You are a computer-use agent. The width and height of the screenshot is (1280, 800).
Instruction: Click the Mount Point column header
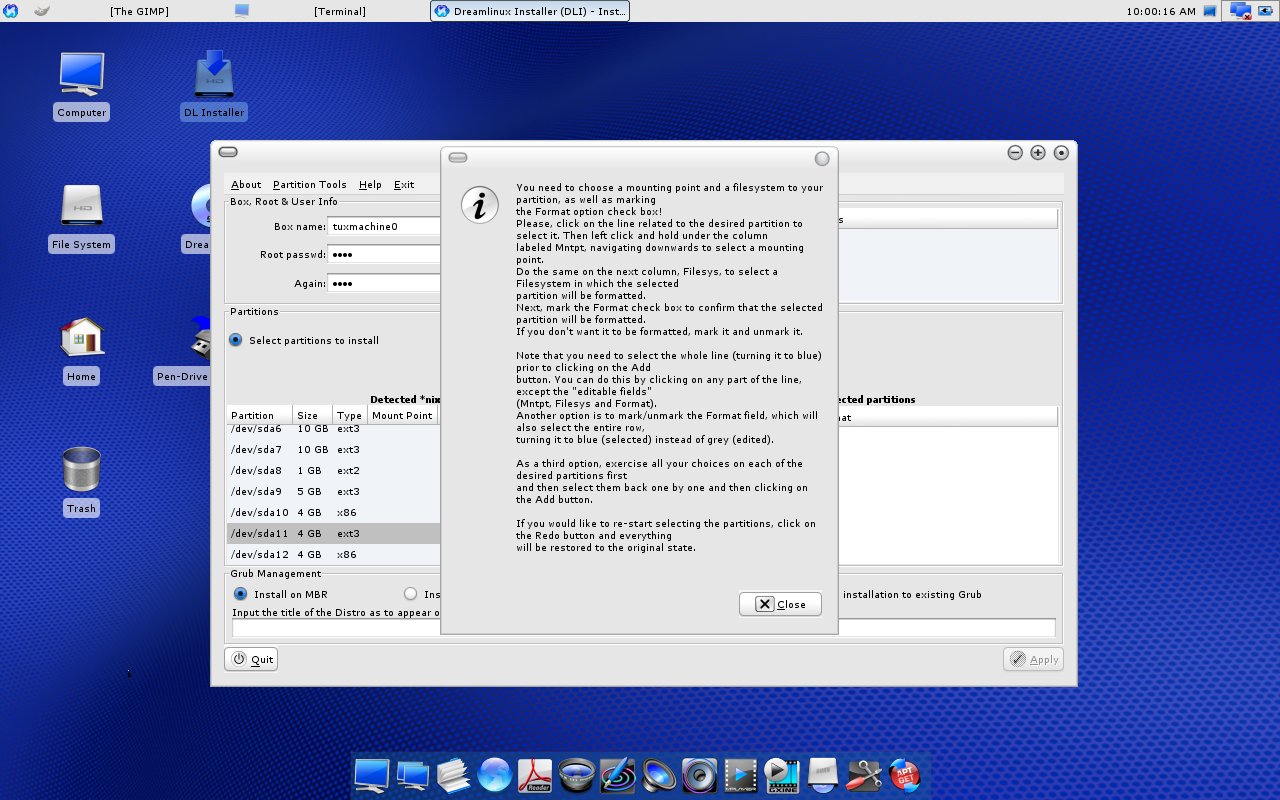pyautogui.click(x=402, y=415)
